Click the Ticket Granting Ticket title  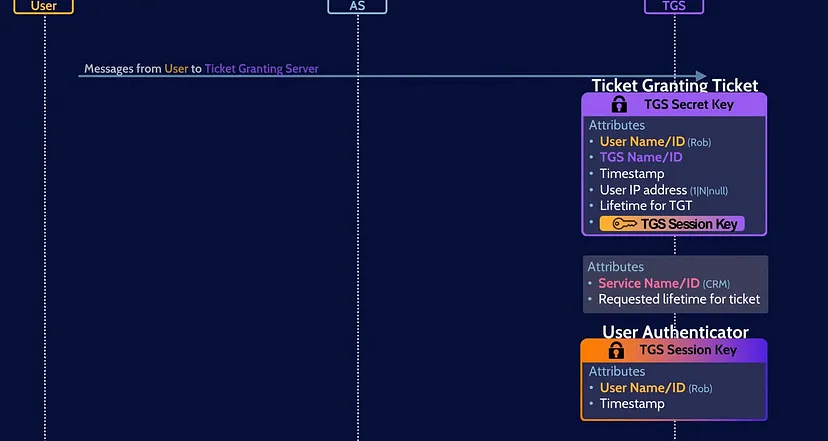(x=674, y=86)
